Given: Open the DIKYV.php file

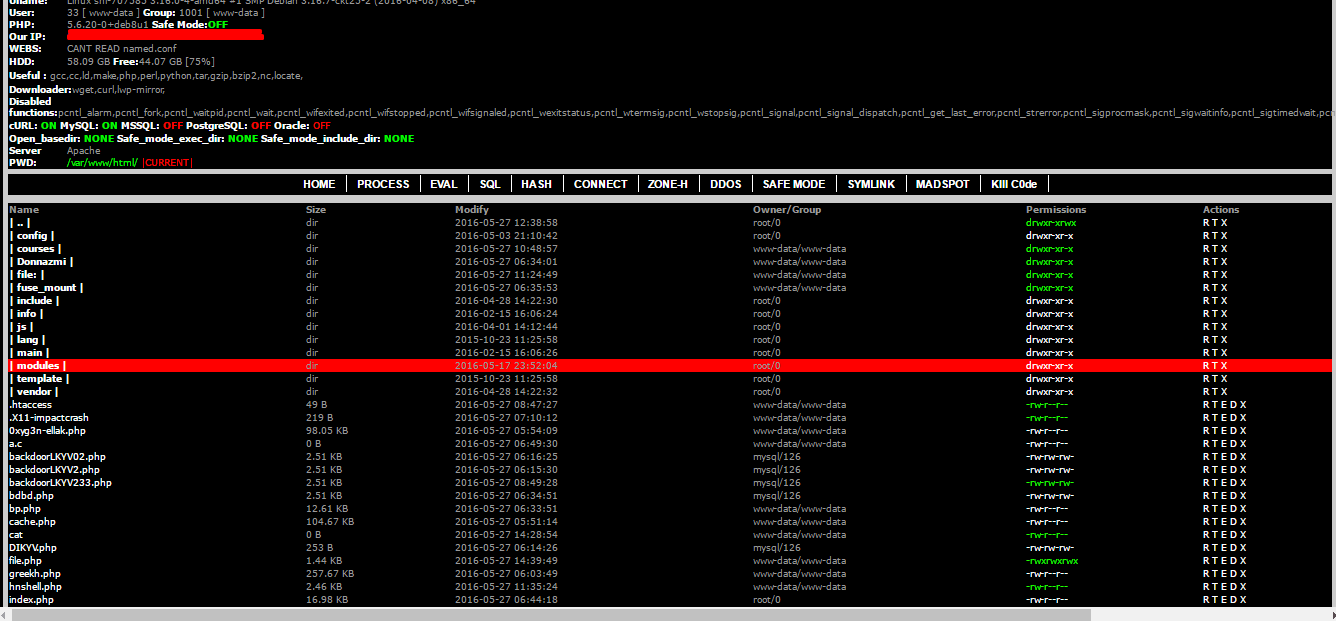Looking at the screenshot, I should point(33,548).
